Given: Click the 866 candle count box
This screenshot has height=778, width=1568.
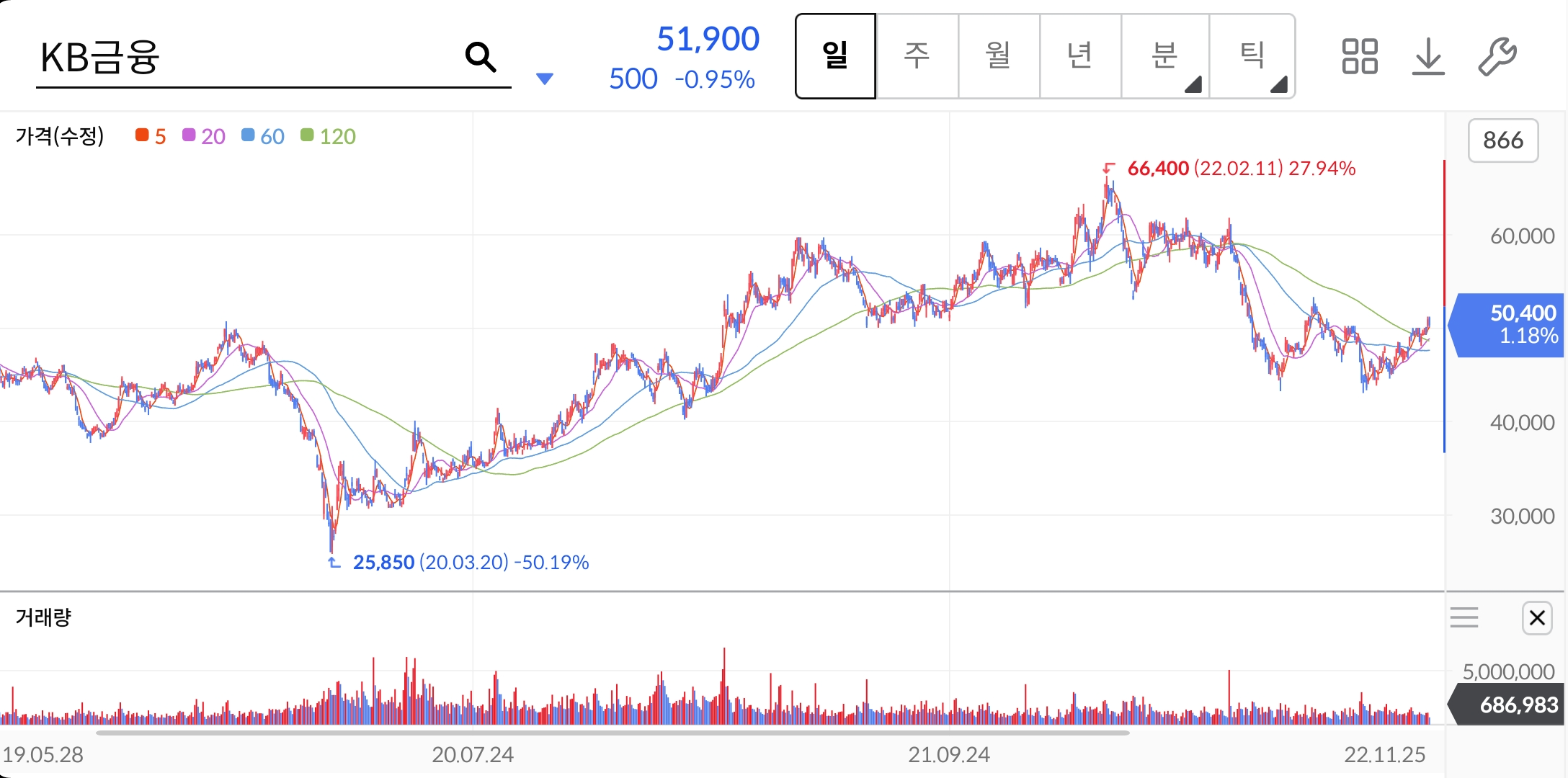Looking at the screenshot, I should click(x=1503, y=140).
